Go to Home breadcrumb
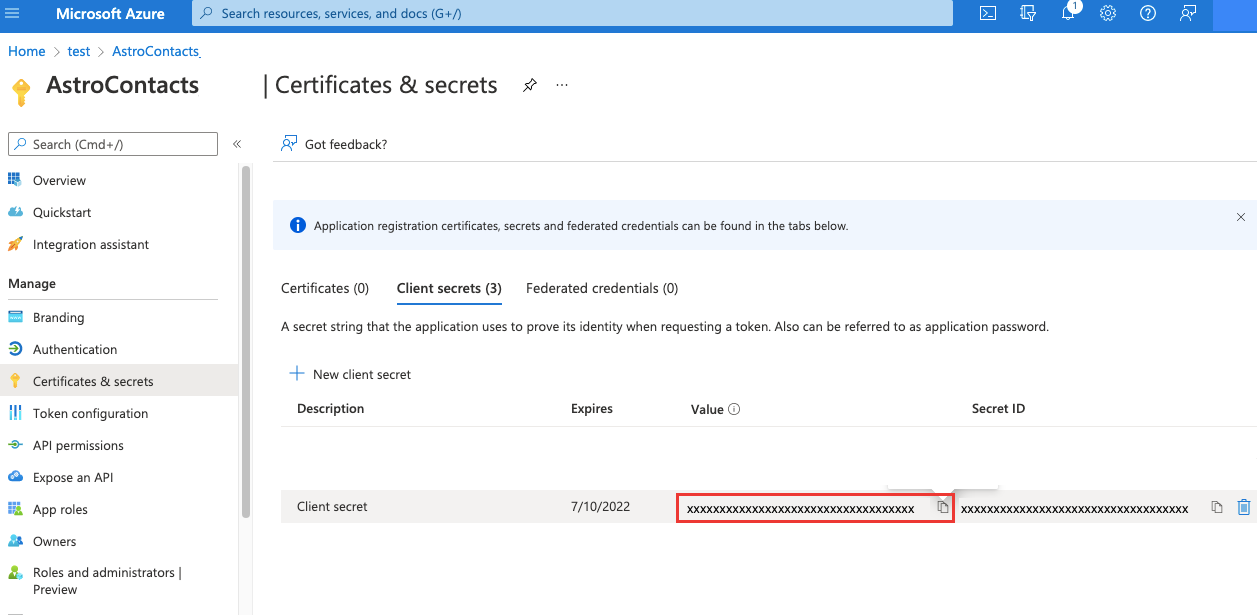The width and height of the screenshot is (1257, 615). [x=27, y=51]
